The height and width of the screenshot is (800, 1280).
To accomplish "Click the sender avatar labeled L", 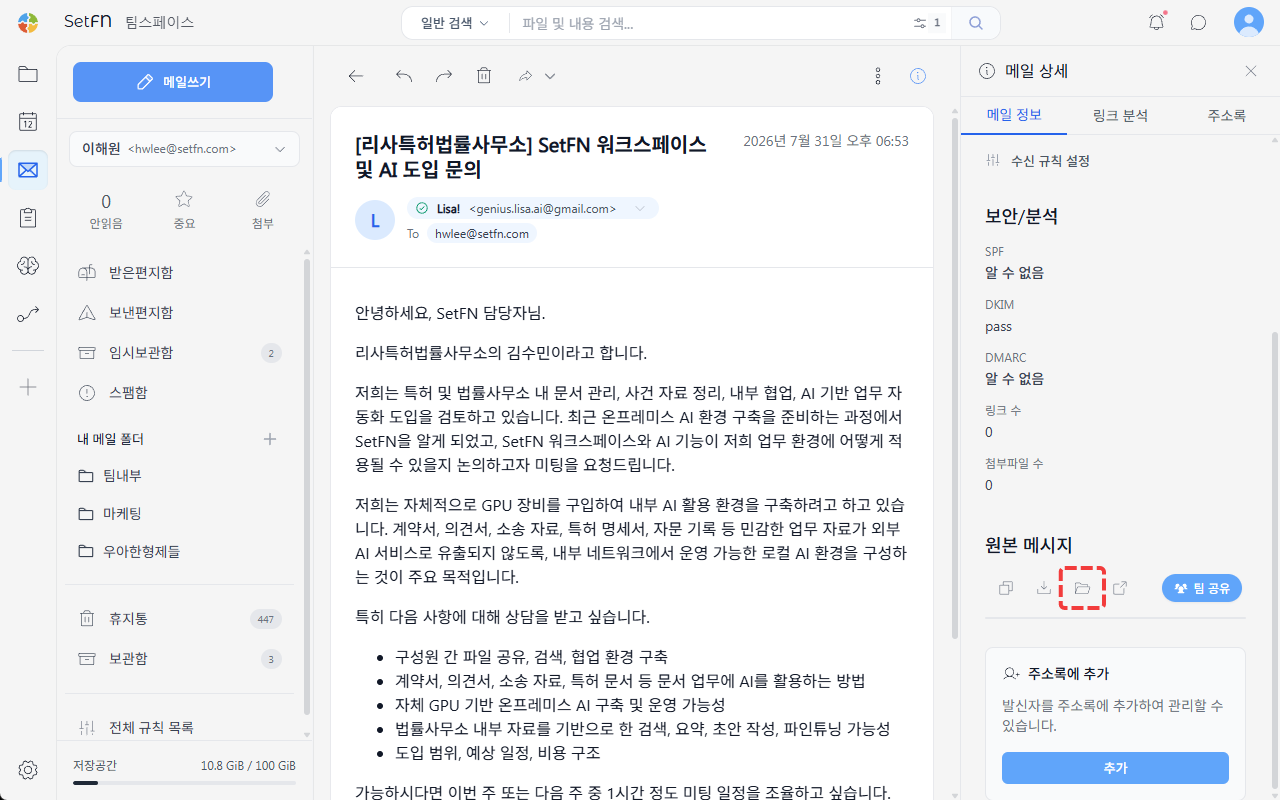I will pos(375,220).
